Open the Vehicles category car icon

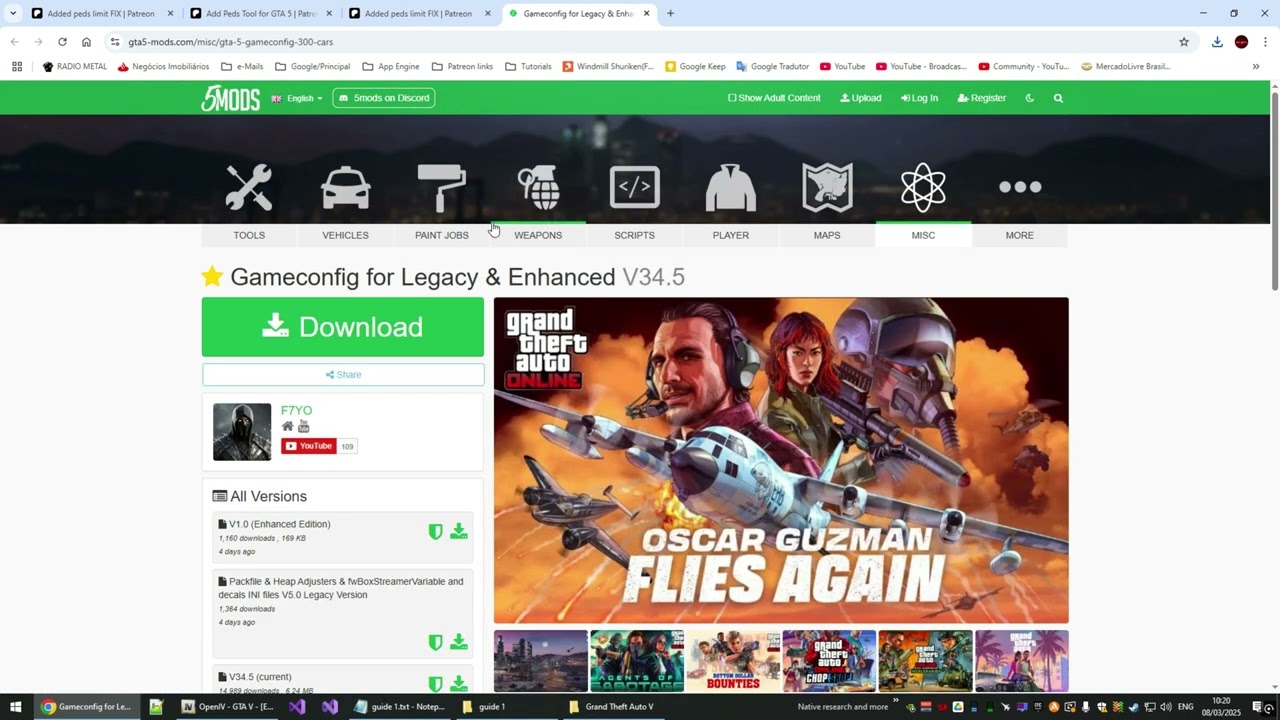tap(345, 187)
